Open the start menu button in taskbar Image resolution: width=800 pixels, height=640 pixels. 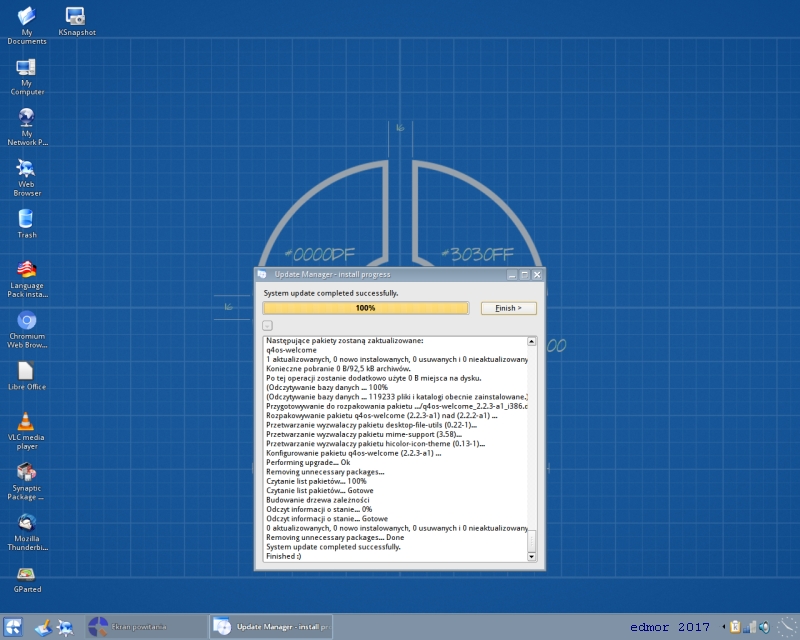tap(12, 627)
